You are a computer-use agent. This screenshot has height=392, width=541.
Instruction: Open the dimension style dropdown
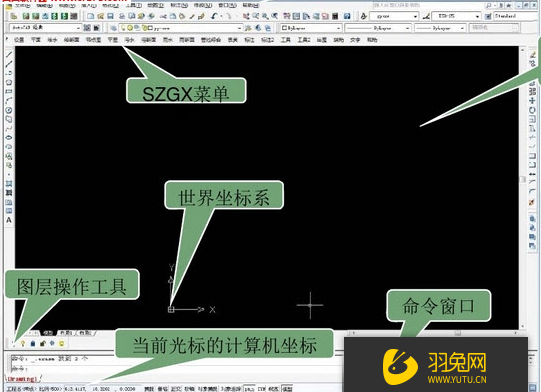tap(456, 16)
